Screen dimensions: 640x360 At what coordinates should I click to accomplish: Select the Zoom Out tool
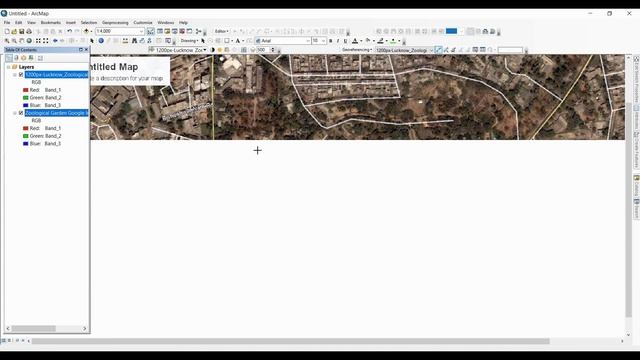click(x=14, y=41)
